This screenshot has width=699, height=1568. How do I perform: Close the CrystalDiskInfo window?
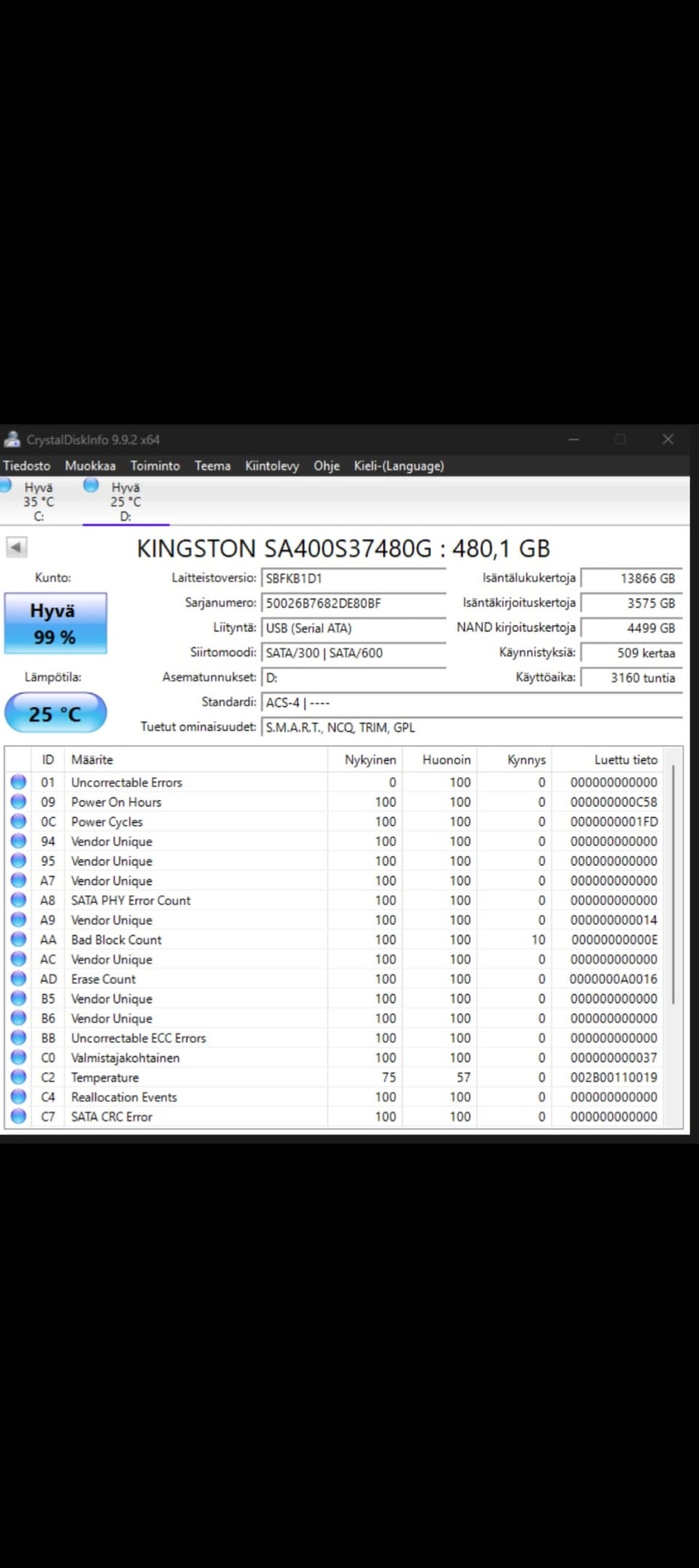668,439
